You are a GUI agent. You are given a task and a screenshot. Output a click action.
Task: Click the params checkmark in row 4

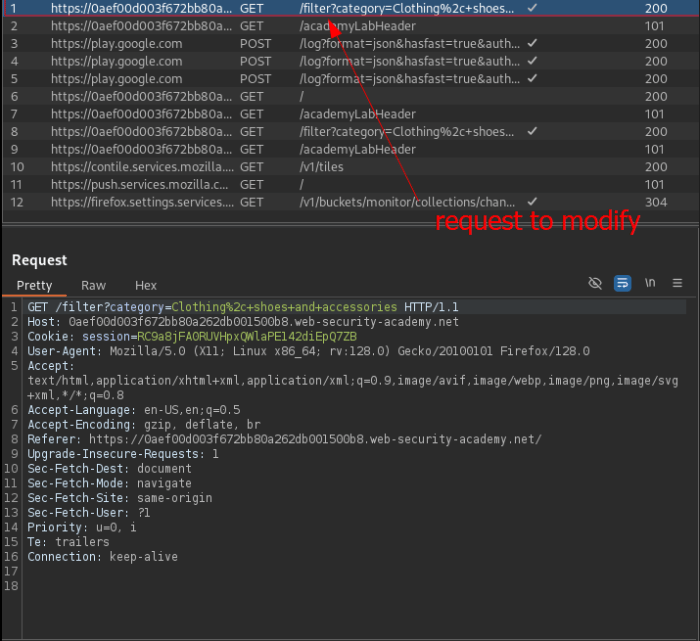(x=532, y=61)
